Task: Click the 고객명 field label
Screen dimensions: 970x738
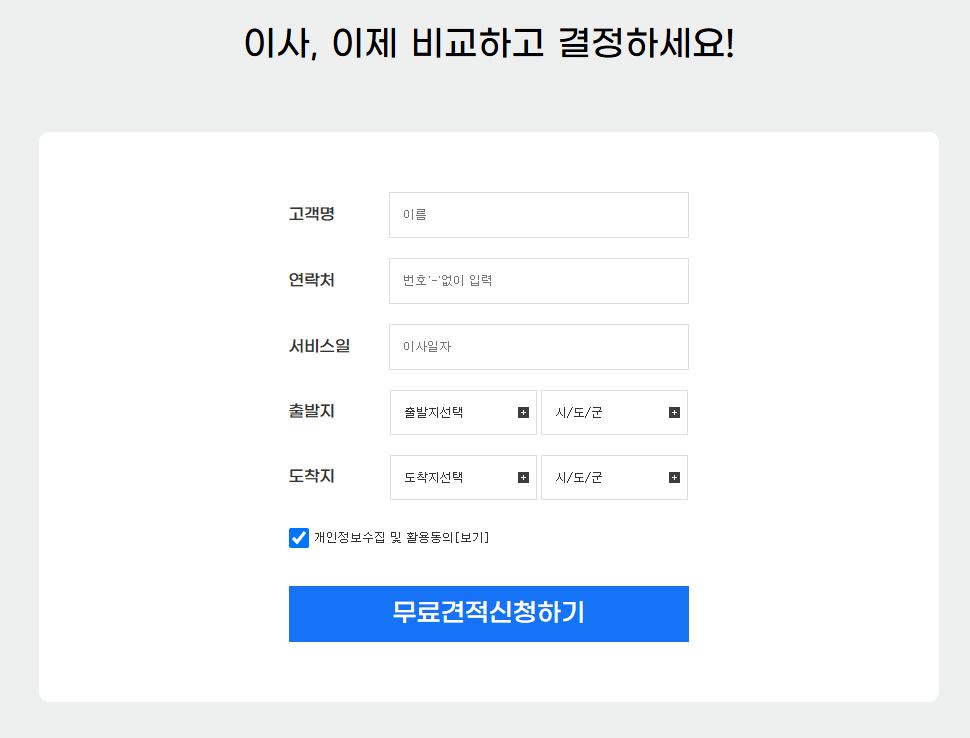Action: pos(310,213)
